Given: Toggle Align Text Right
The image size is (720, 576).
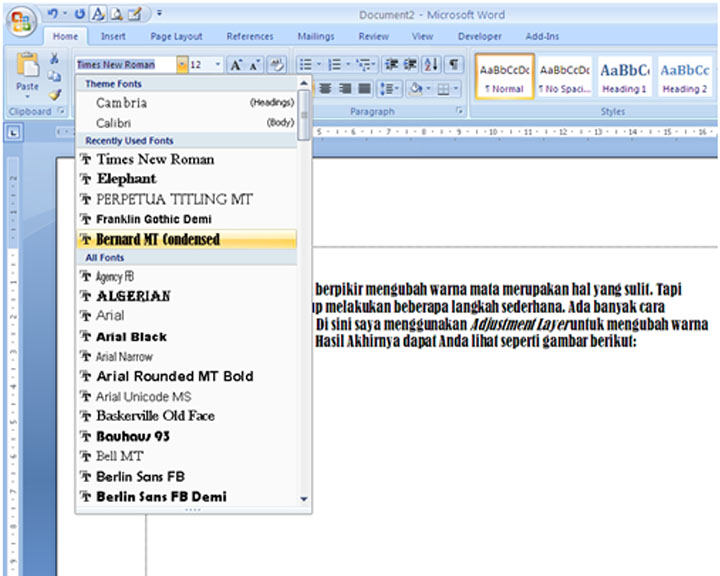Looking at the screenshot, I should pos(345,89).
